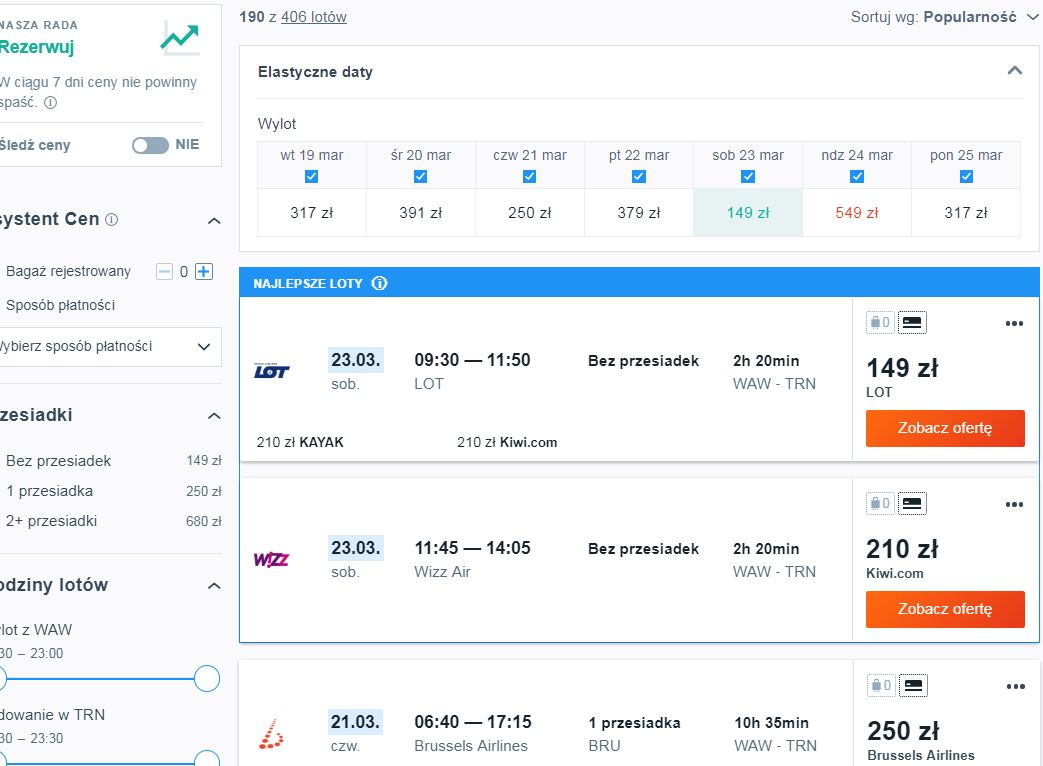Viewport: 1043px width, 766px height.
Task: Select 549 zł price for ndz 24 mar
Action: [x=857, y=213]
